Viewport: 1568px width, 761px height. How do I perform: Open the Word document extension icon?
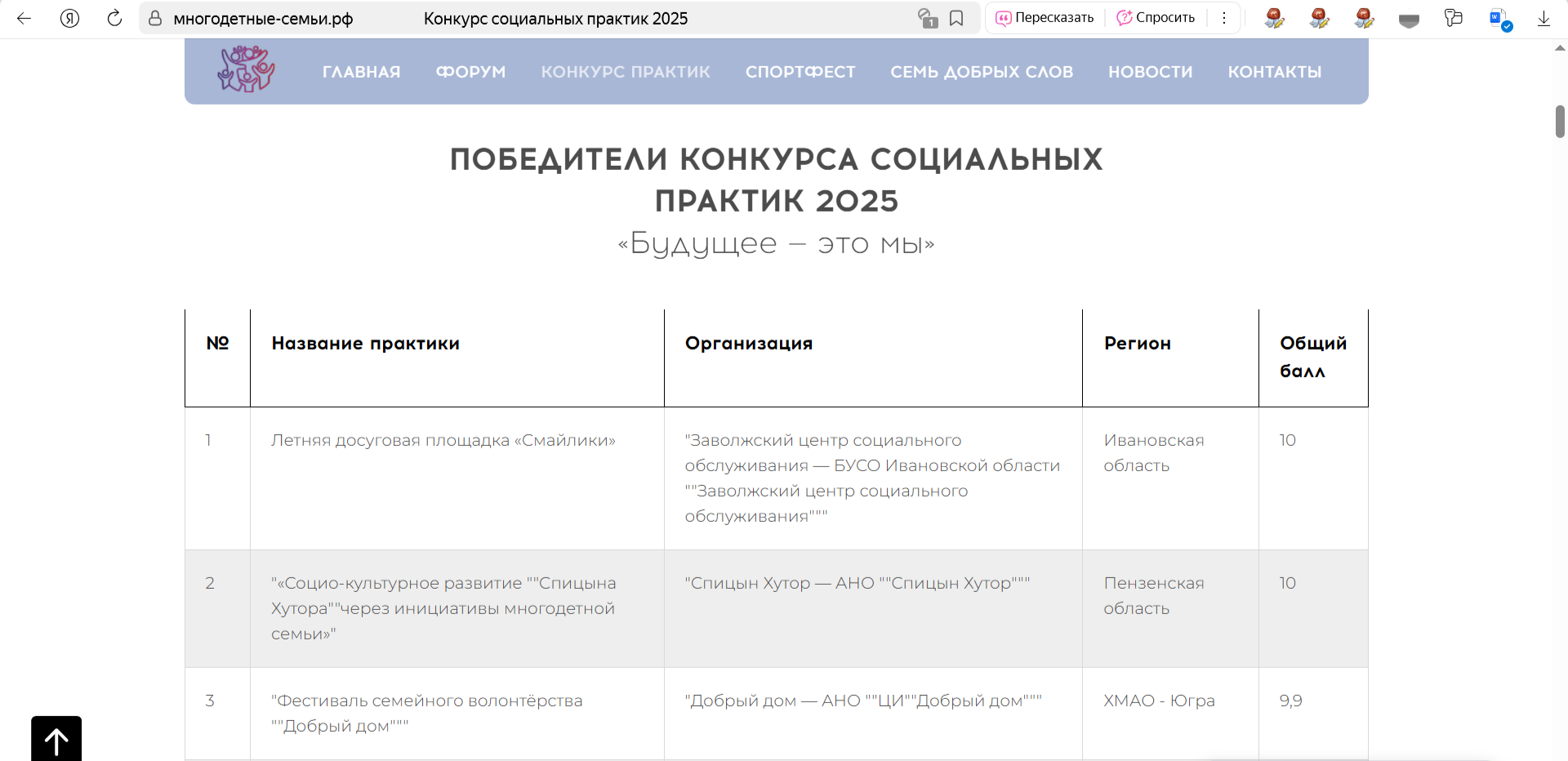1499,18
